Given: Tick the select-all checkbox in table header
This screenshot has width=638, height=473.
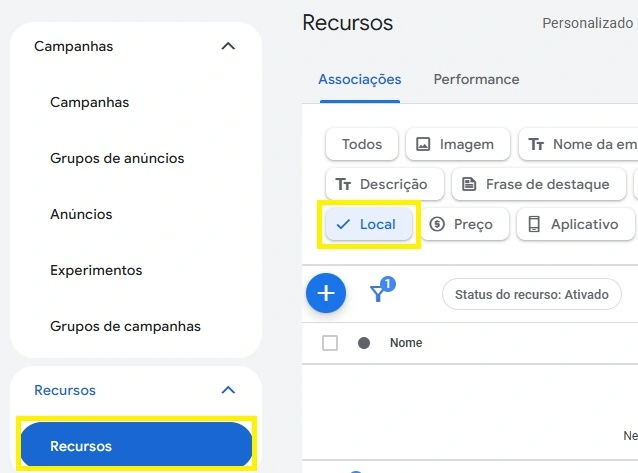Looking at the screenshot, I should (x=330, y=343).
